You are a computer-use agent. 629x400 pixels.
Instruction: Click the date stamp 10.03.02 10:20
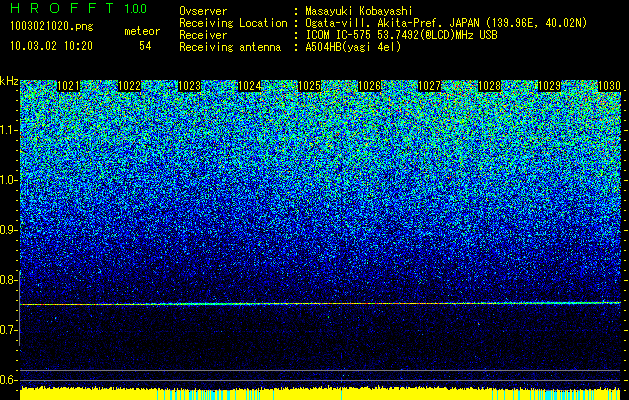tap(51, 46)
